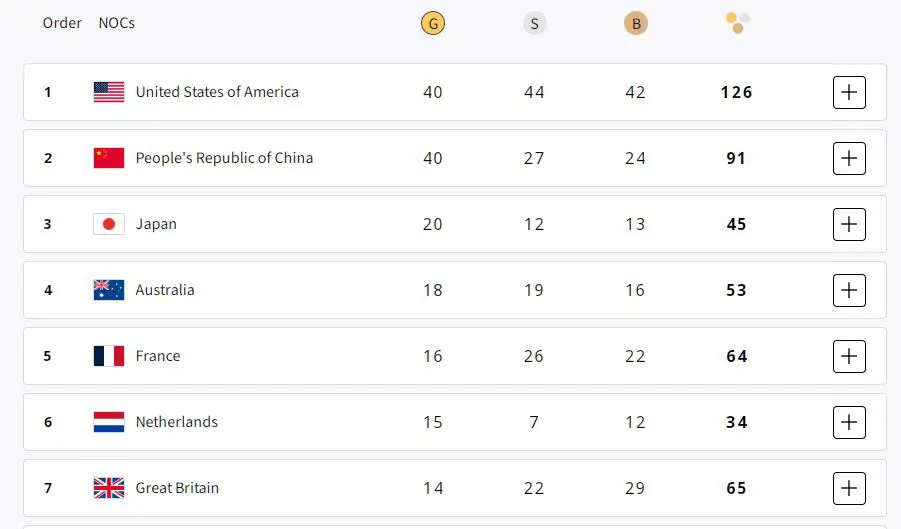Click the NOCs column header
Viewport: 901px width, 529px height.
117,23
